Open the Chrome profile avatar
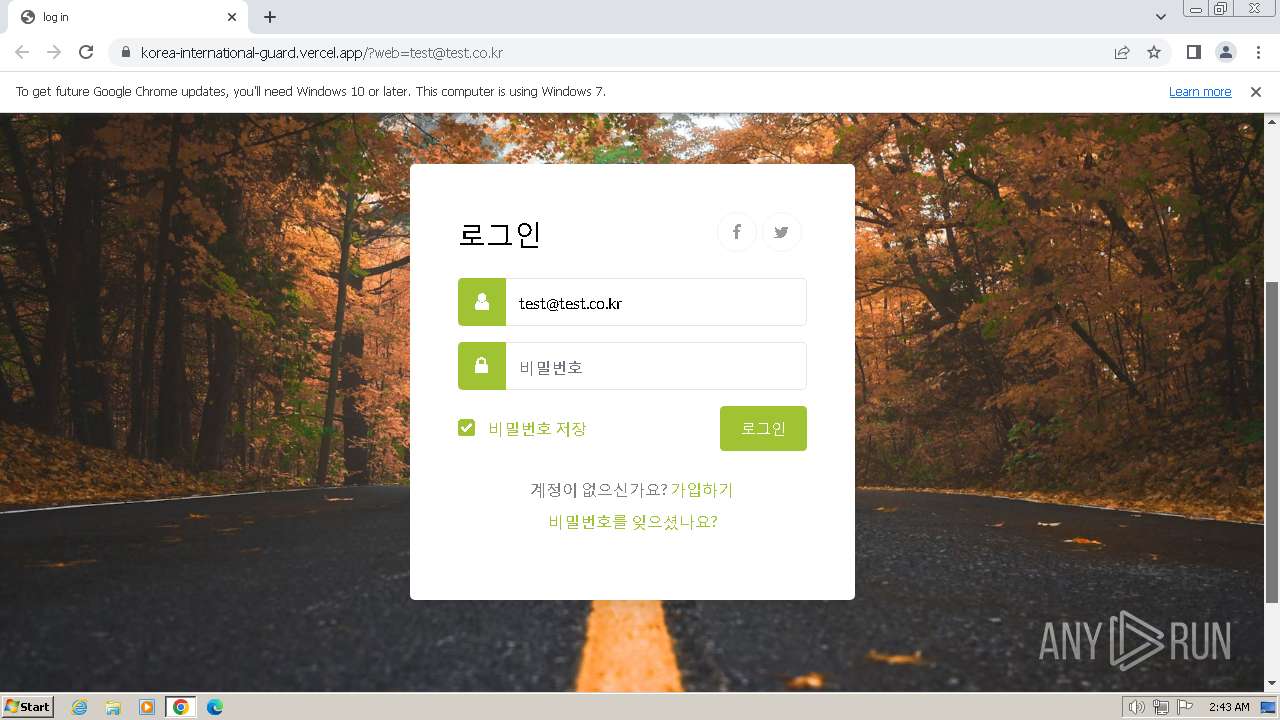The image size is (1280, 720). [x=1226, y=53]
